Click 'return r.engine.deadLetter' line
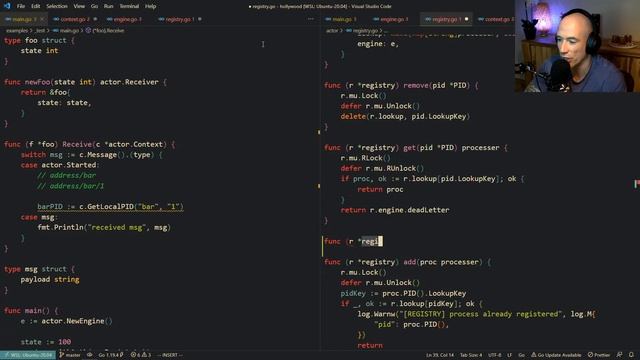 [x=395, y=210]
